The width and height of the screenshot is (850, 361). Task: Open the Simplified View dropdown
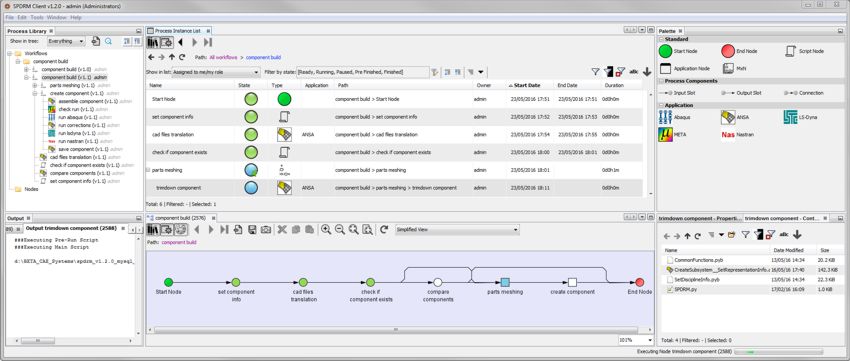[x=457, y=230]
